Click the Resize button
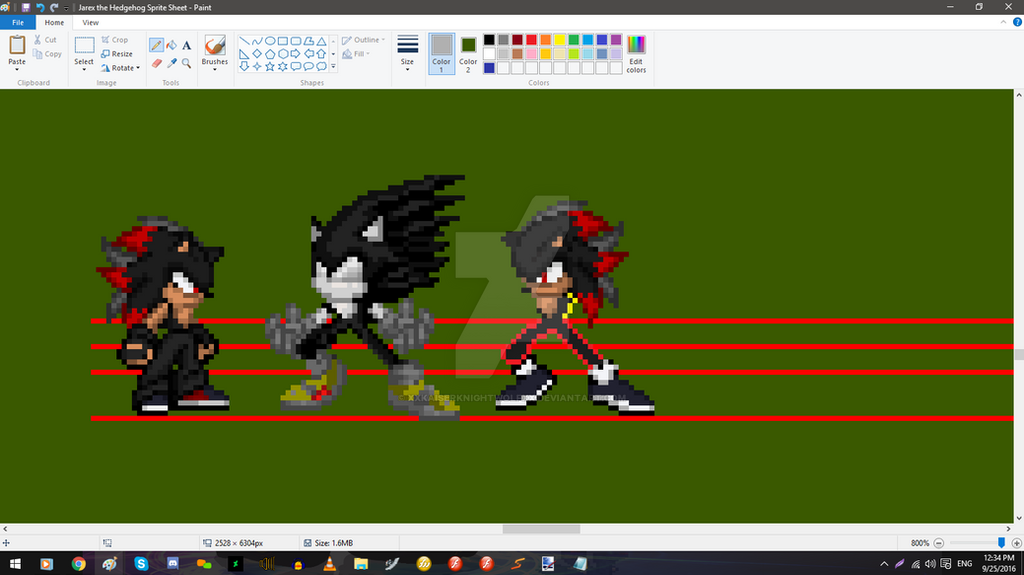This screenshot has width=1024, height=575. (117, 54)
